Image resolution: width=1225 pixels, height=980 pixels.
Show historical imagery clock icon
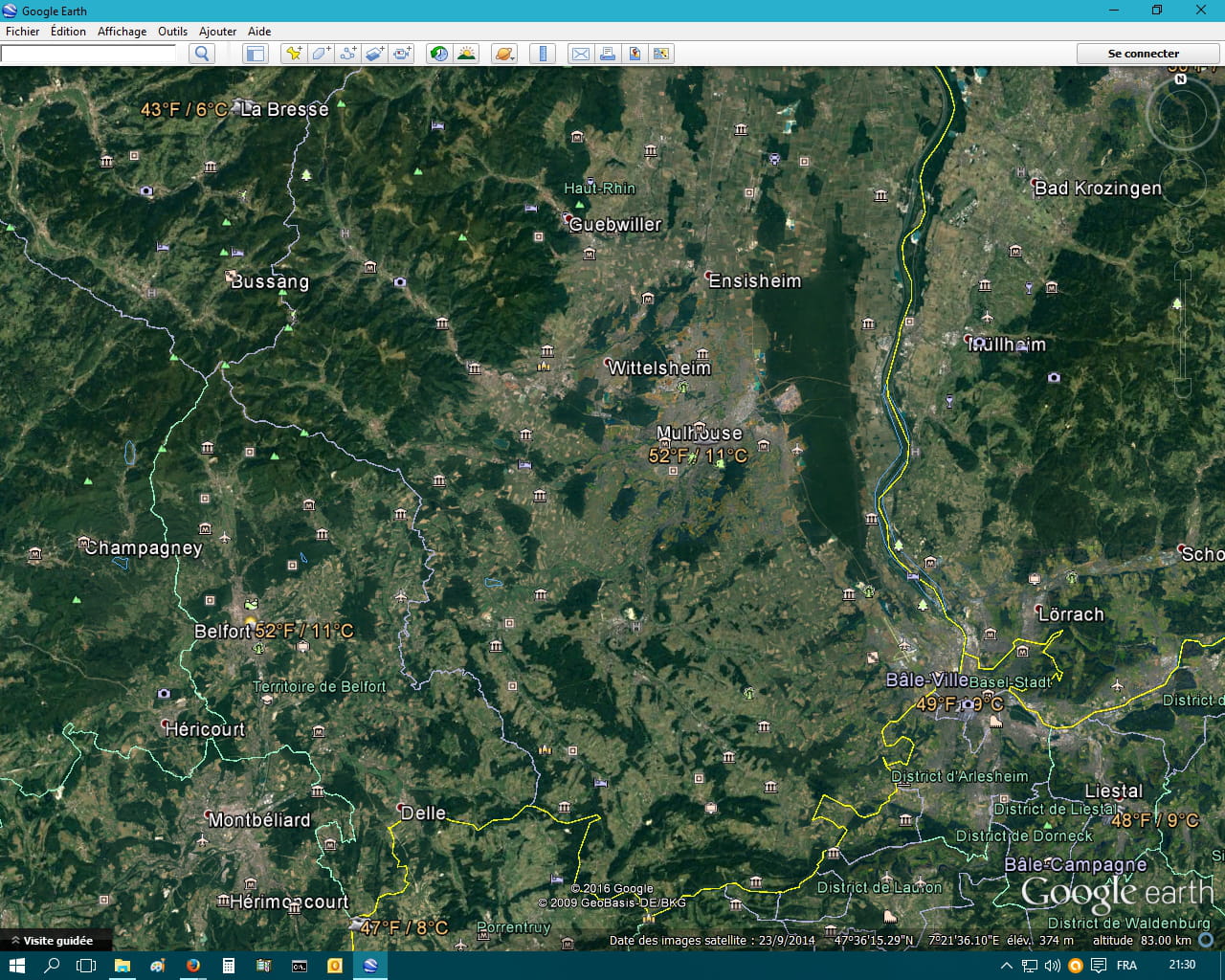pos(439,54)
